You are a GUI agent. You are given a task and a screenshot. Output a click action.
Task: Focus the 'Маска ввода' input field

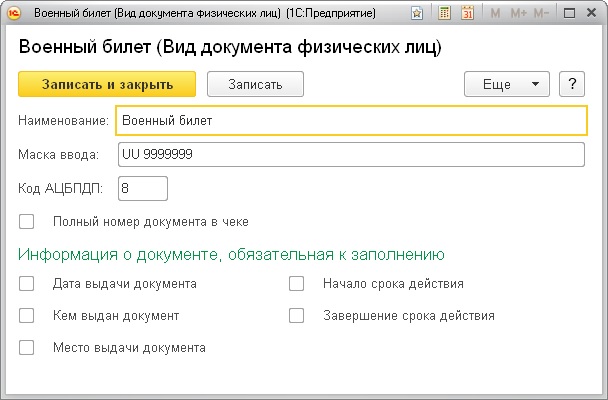(350, 154)
